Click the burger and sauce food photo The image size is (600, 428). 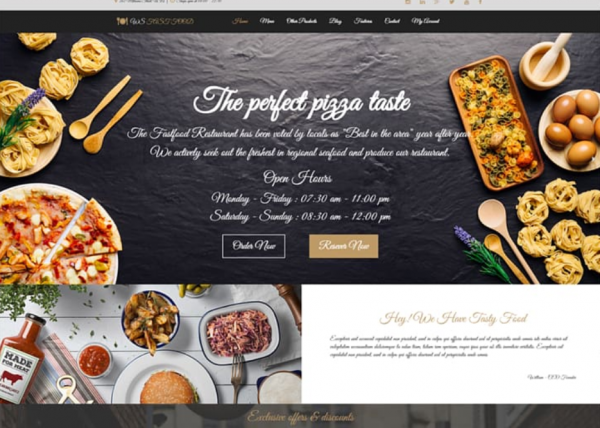coord(150,344)
